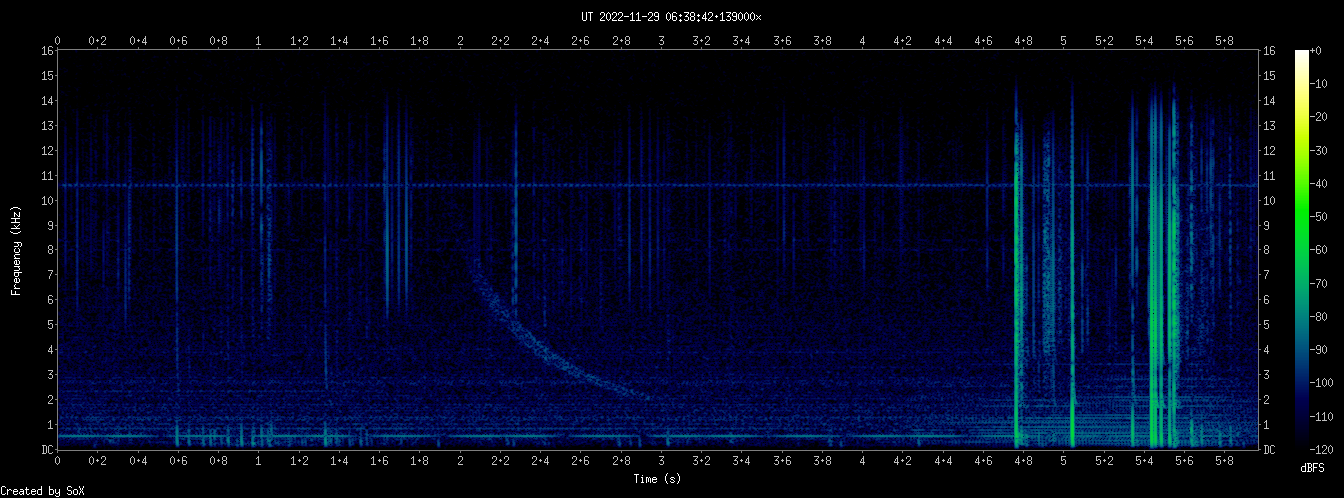Click the dBFS label under the color scale
The height and width of the screenshot is (498, 1344).
pos(1313,467)
